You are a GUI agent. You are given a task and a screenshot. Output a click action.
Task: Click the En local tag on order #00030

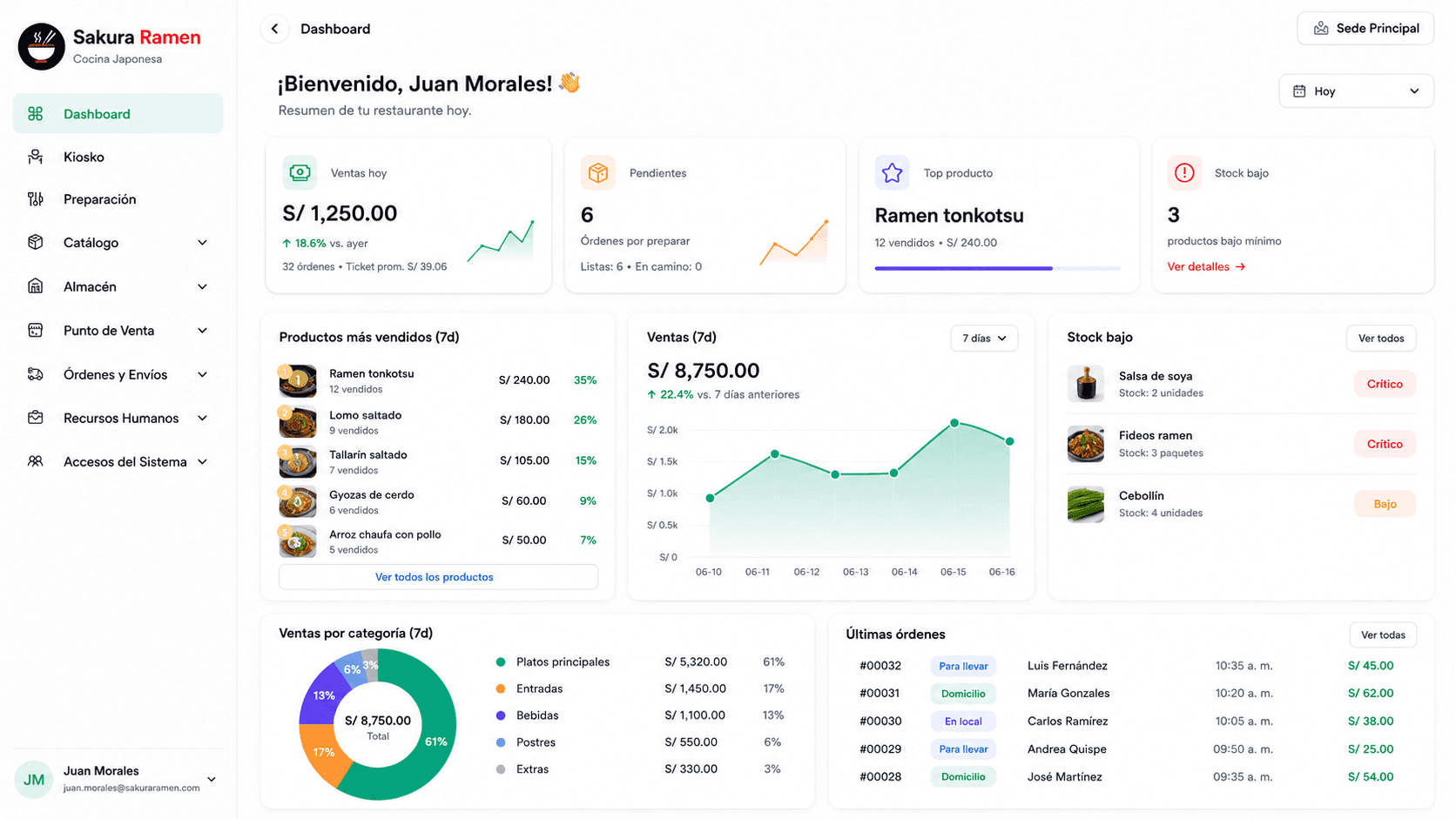[x=963, y=722]
